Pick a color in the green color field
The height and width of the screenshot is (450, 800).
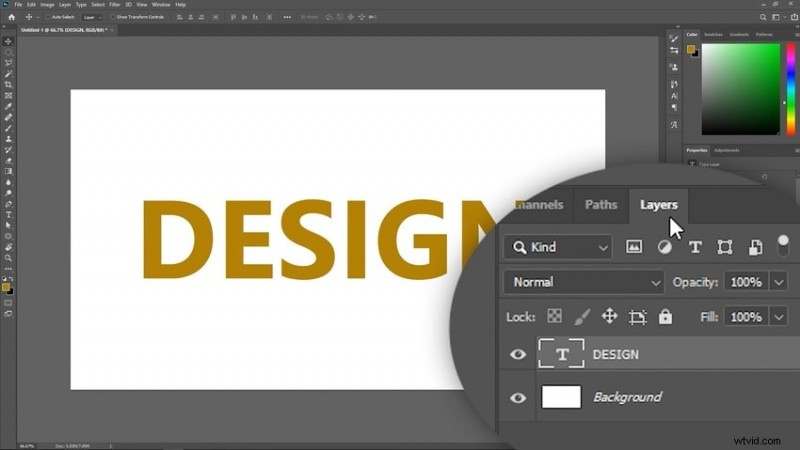[x=740, y=89]
